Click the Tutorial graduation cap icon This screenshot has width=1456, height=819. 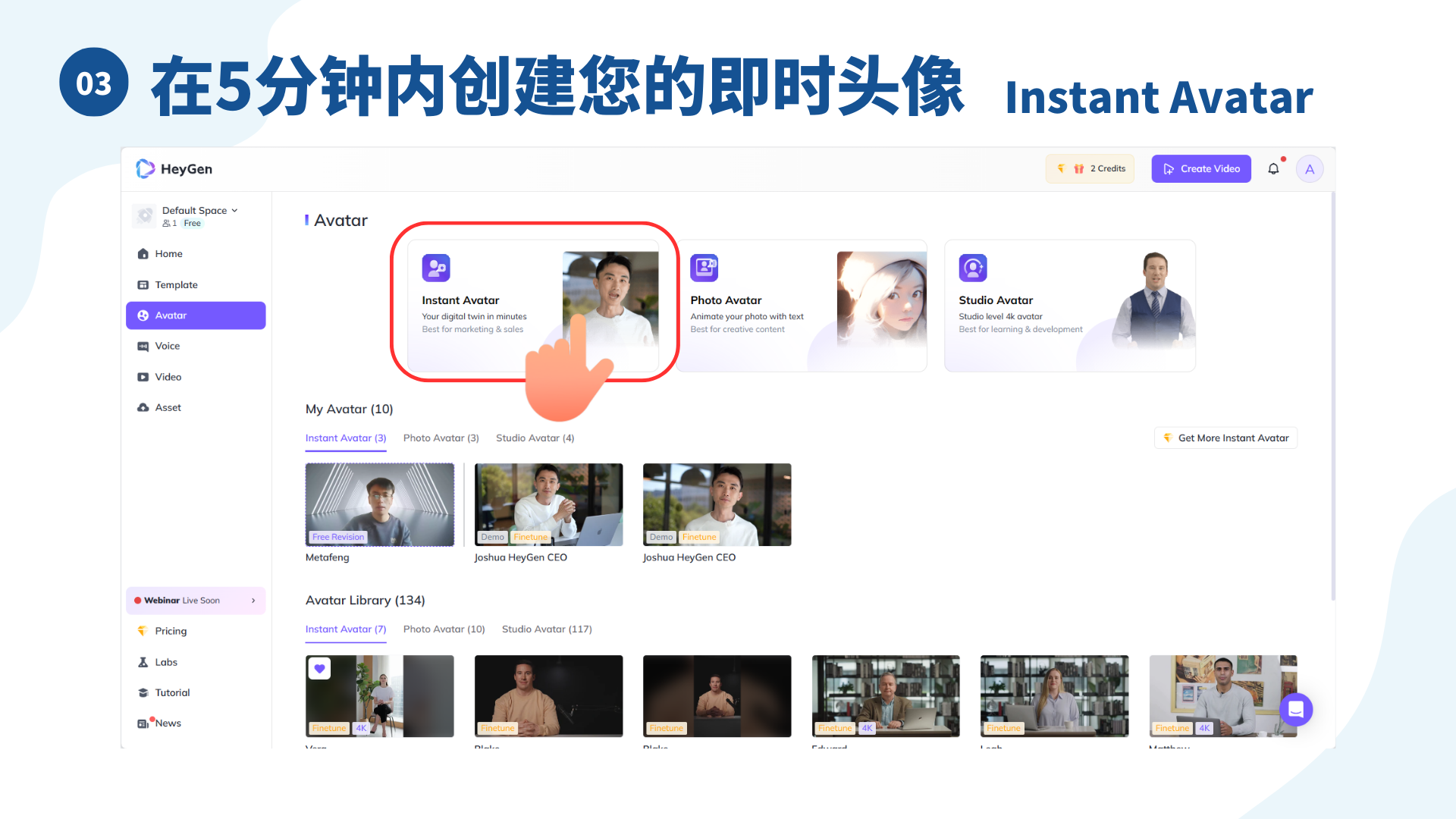coord(143,693)
